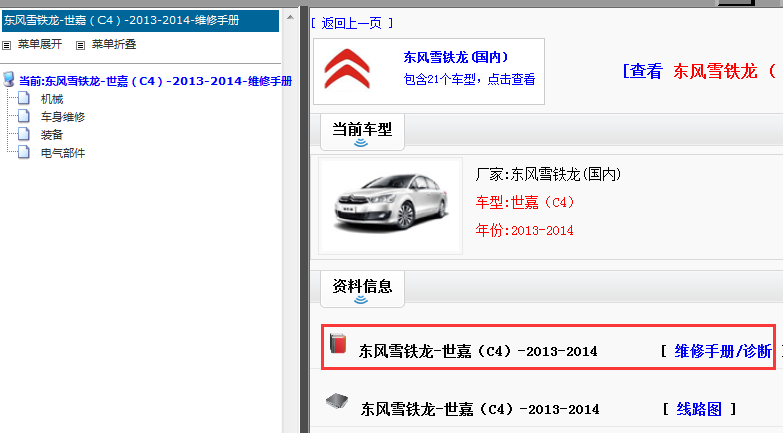The width and height of the screenshot is (783, 433).
Task: Go back via 返回上一页 link
Action: [352, 23]
